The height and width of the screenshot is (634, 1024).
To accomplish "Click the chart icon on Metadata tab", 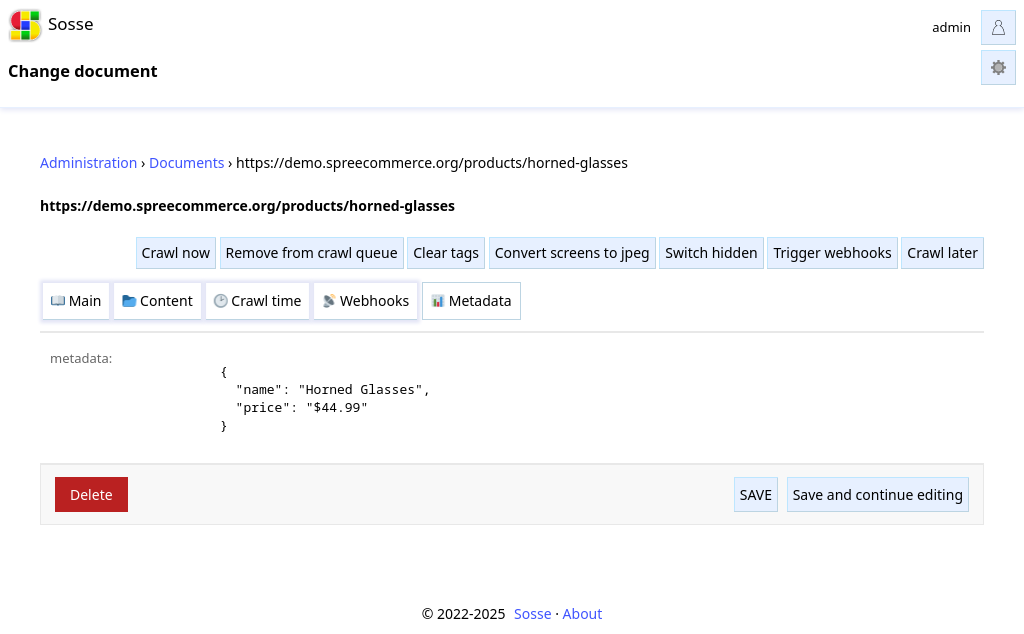I will (x=438, y=301).
